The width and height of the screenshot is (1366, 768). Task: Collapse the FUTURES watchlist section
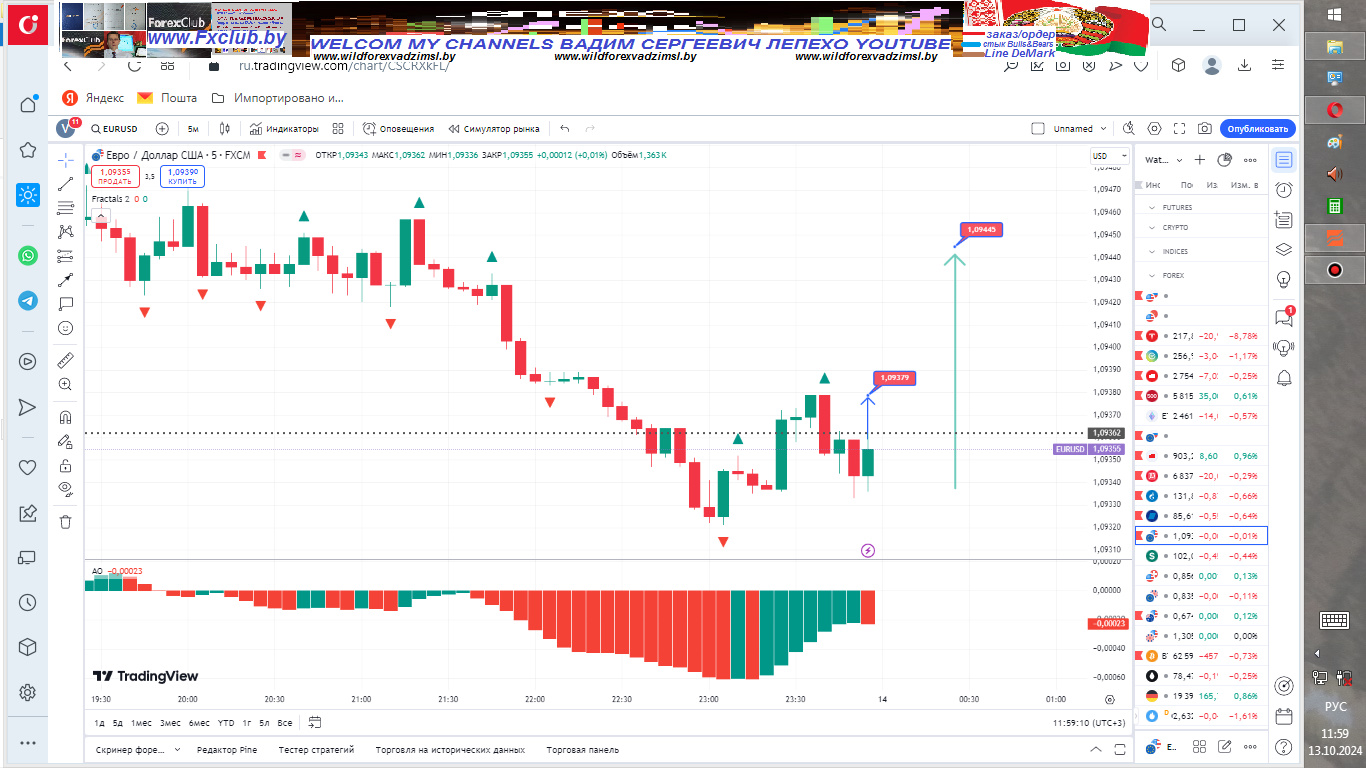(1152, 207)
